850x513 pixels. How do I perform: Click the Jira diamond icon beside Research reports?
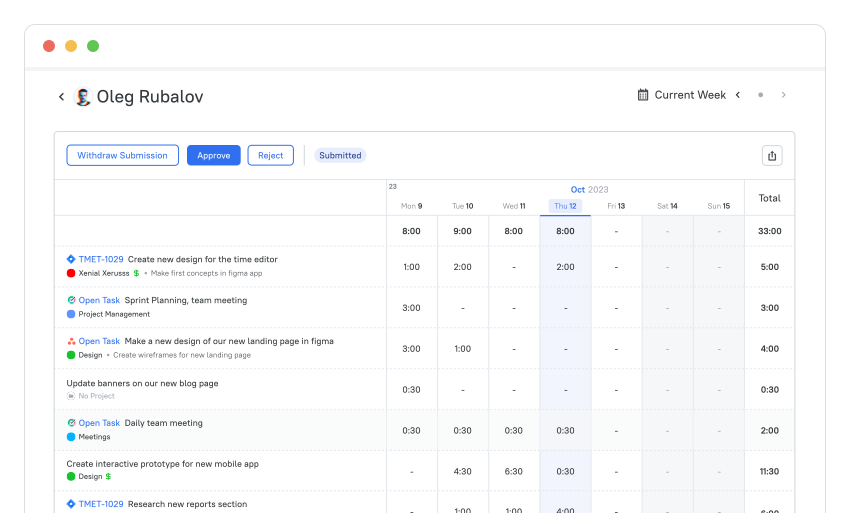[71, 504]
